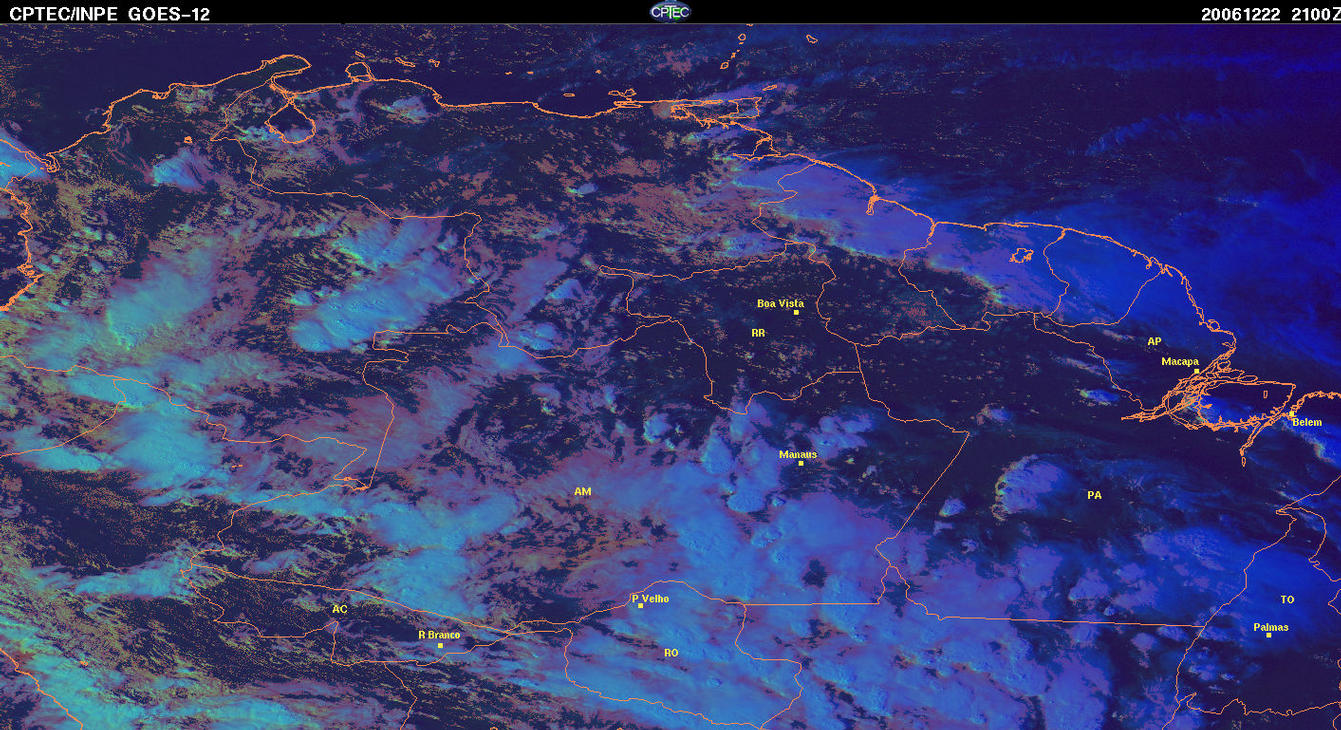Image resolution: width=1341 pixels, height=730 pixels.
Task: Click the TO state label
Action: click(x=1287, y=600)
